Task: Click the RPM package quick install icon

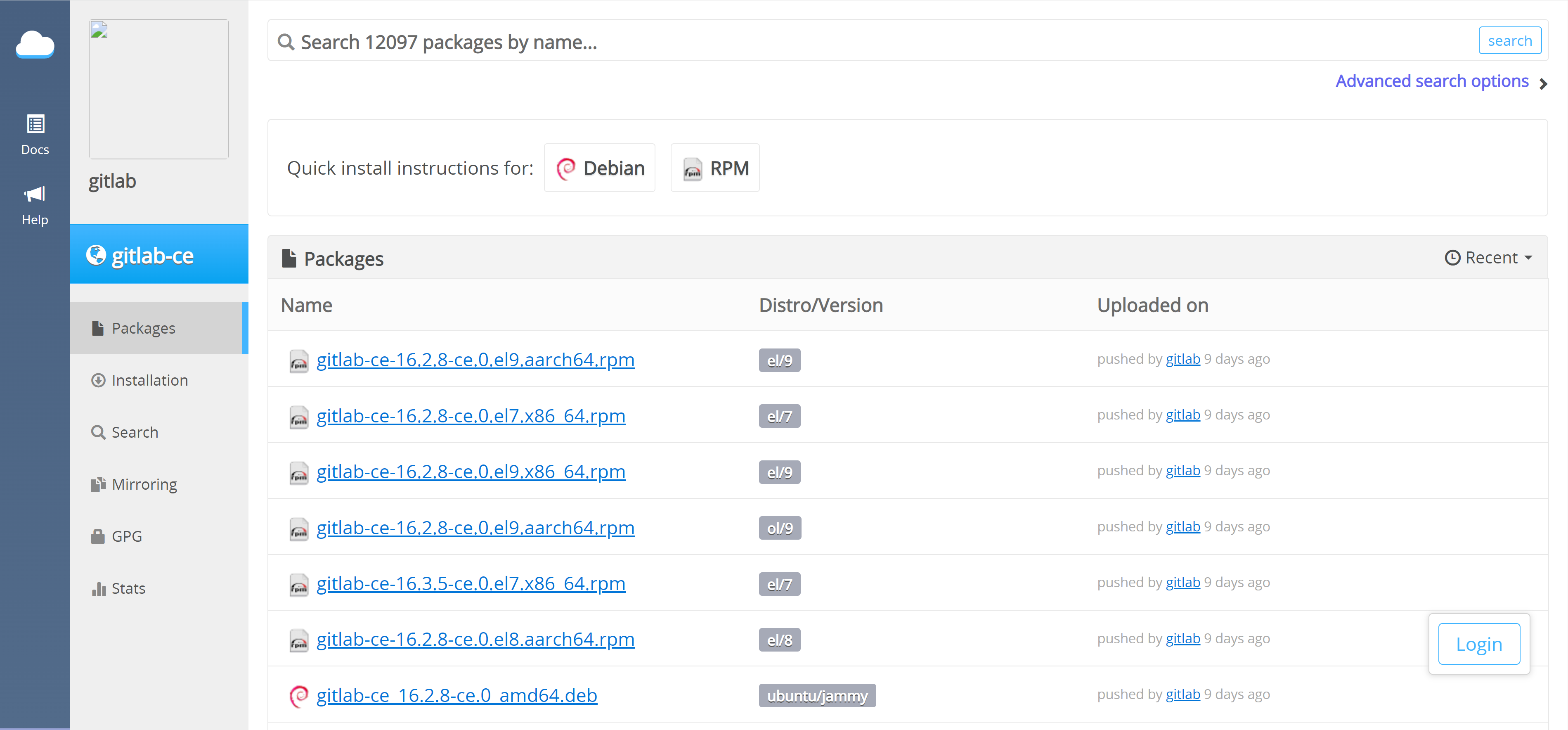Action: click(692, 168)
